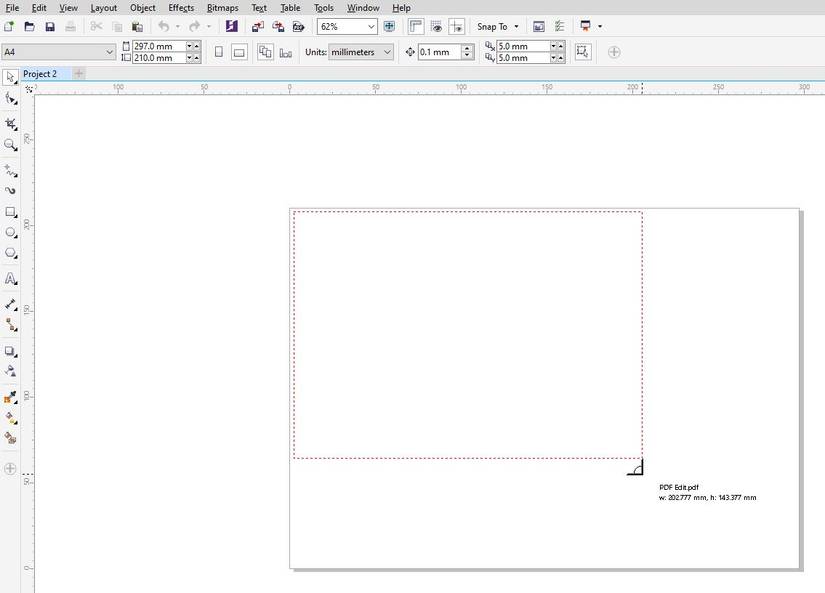Select the Pick tool

11,78
